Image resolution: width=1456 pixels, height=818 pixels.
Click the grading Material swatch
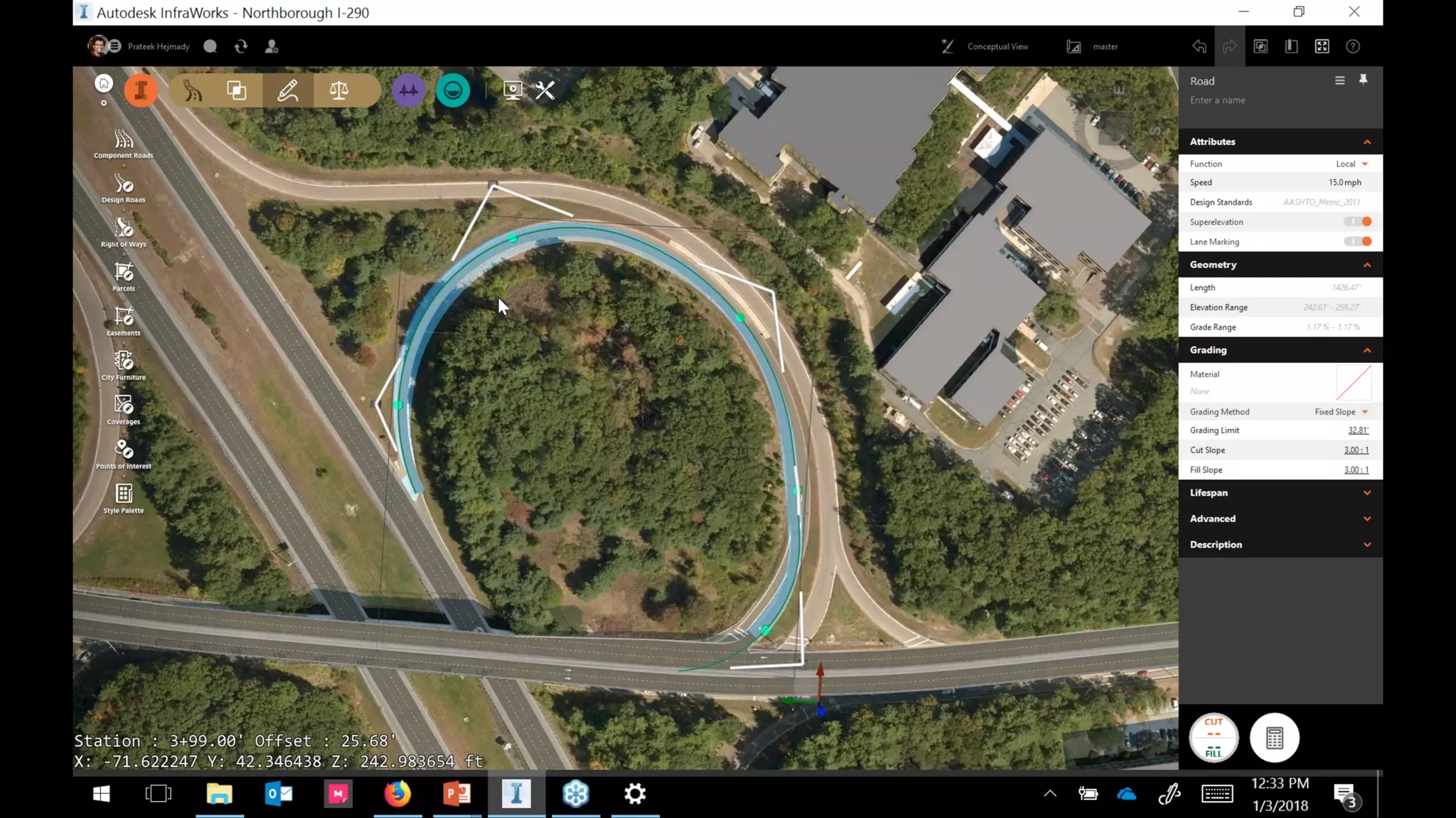pos(1354,383)
